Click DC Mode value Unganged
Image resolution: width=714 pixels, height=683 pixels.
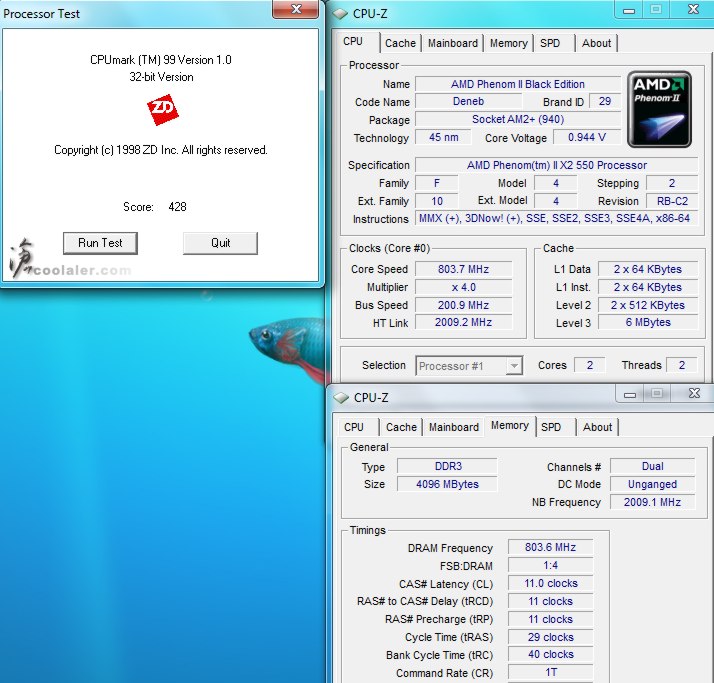(x=653, y=484)
